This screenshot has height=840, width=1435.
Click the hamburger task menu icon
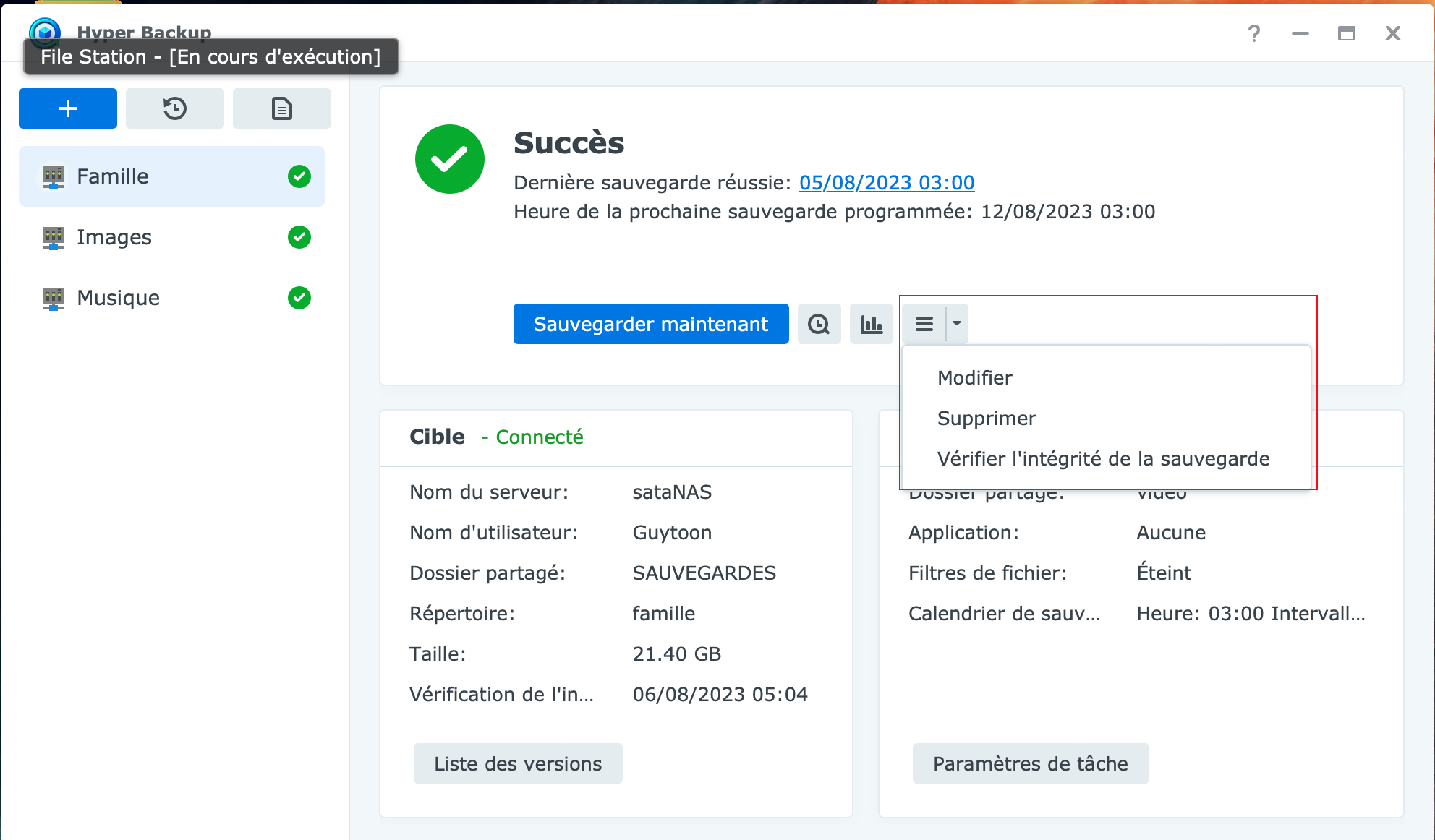click(x=924, y=324)
